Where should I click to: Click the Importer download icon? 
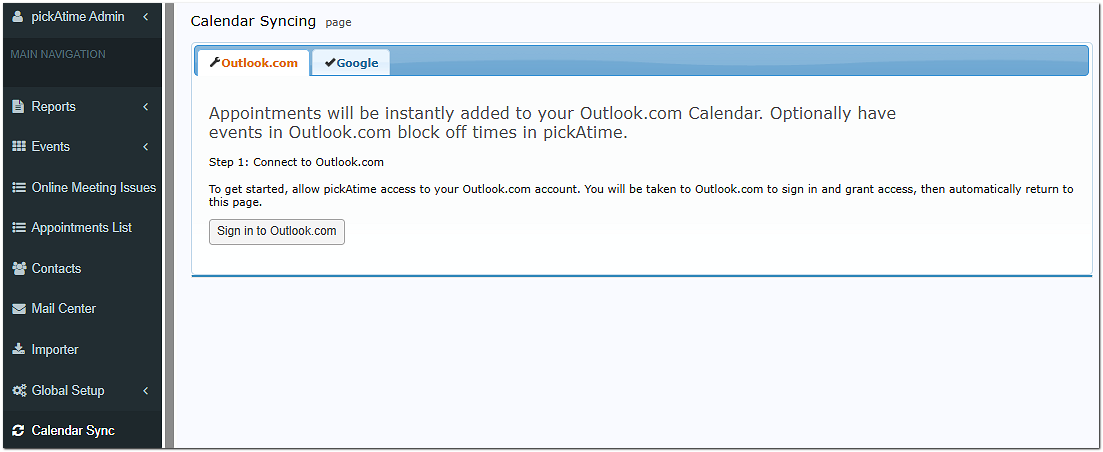point(18,350)
